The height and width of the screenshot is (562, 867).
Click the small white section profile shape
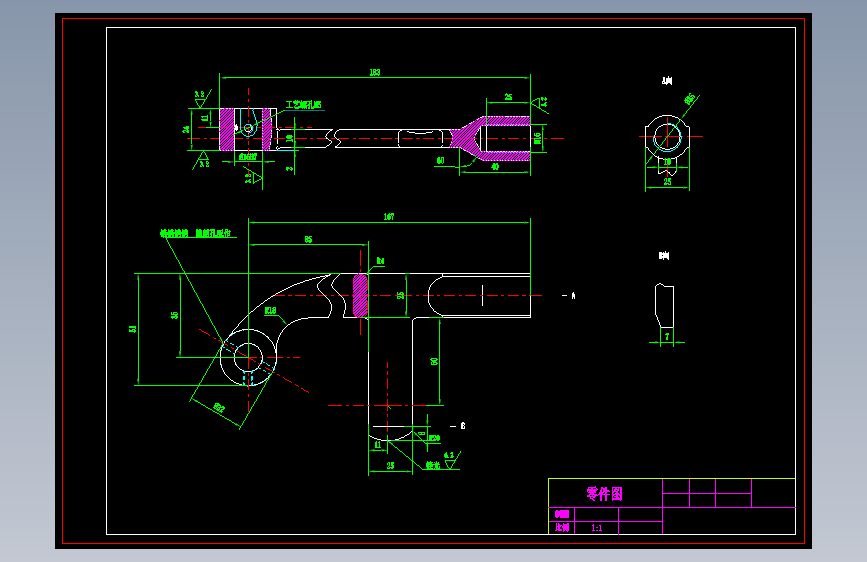(x=665, y=305)
